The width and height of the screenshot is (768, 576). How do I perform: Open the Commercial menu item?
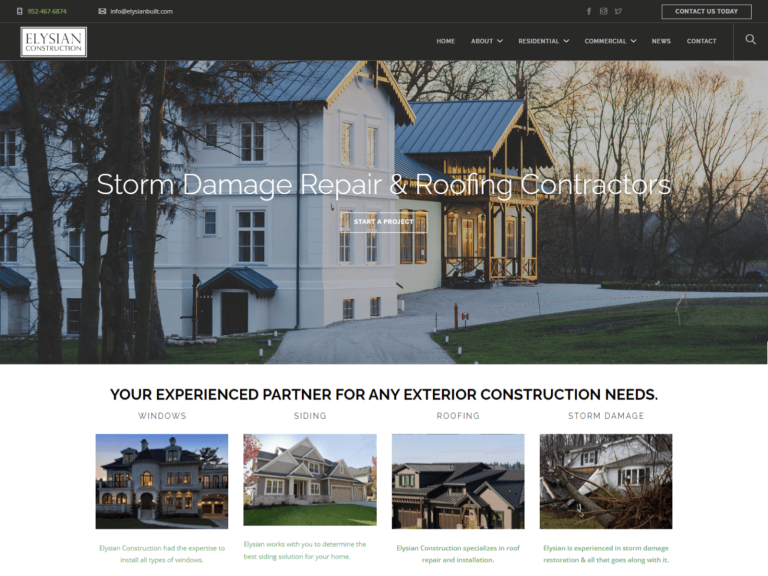[605, 41]
